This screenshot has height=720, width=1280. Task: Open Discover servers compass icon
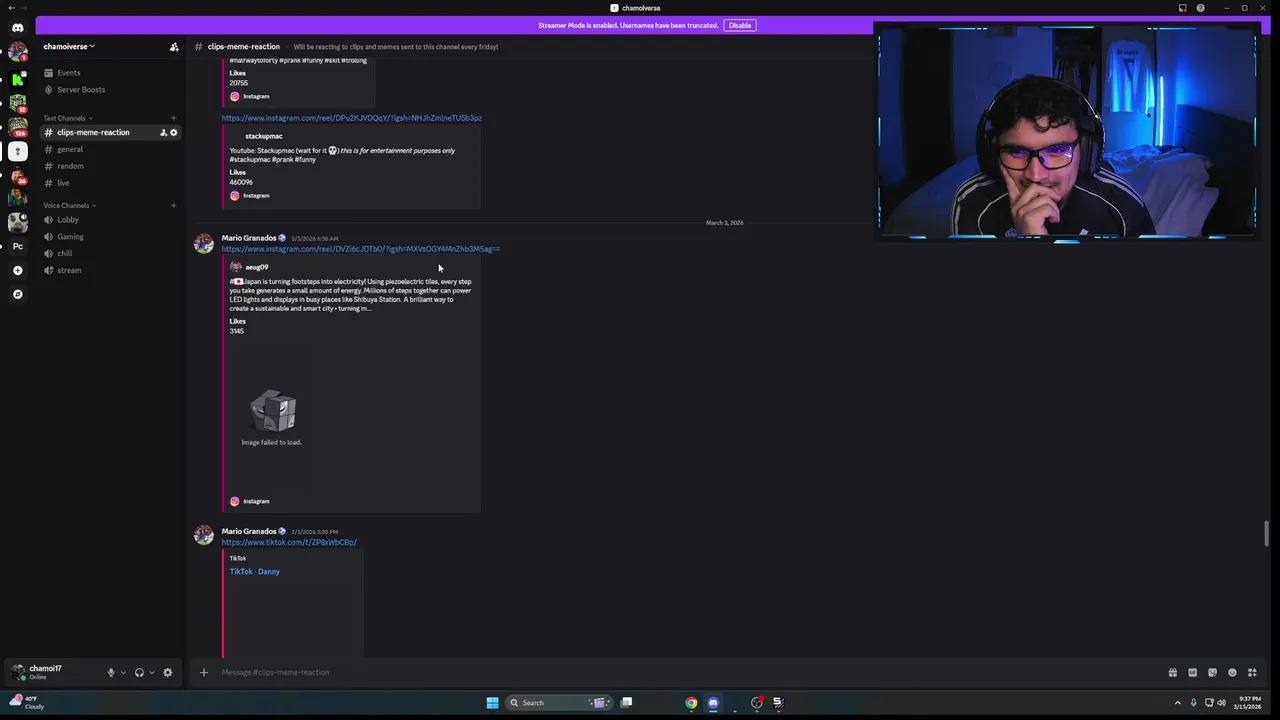[17, 294]
